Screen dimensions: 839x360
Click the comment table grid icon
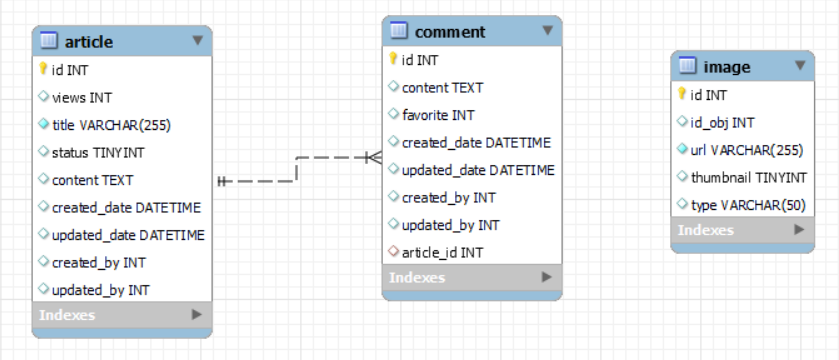pos(399,30)
